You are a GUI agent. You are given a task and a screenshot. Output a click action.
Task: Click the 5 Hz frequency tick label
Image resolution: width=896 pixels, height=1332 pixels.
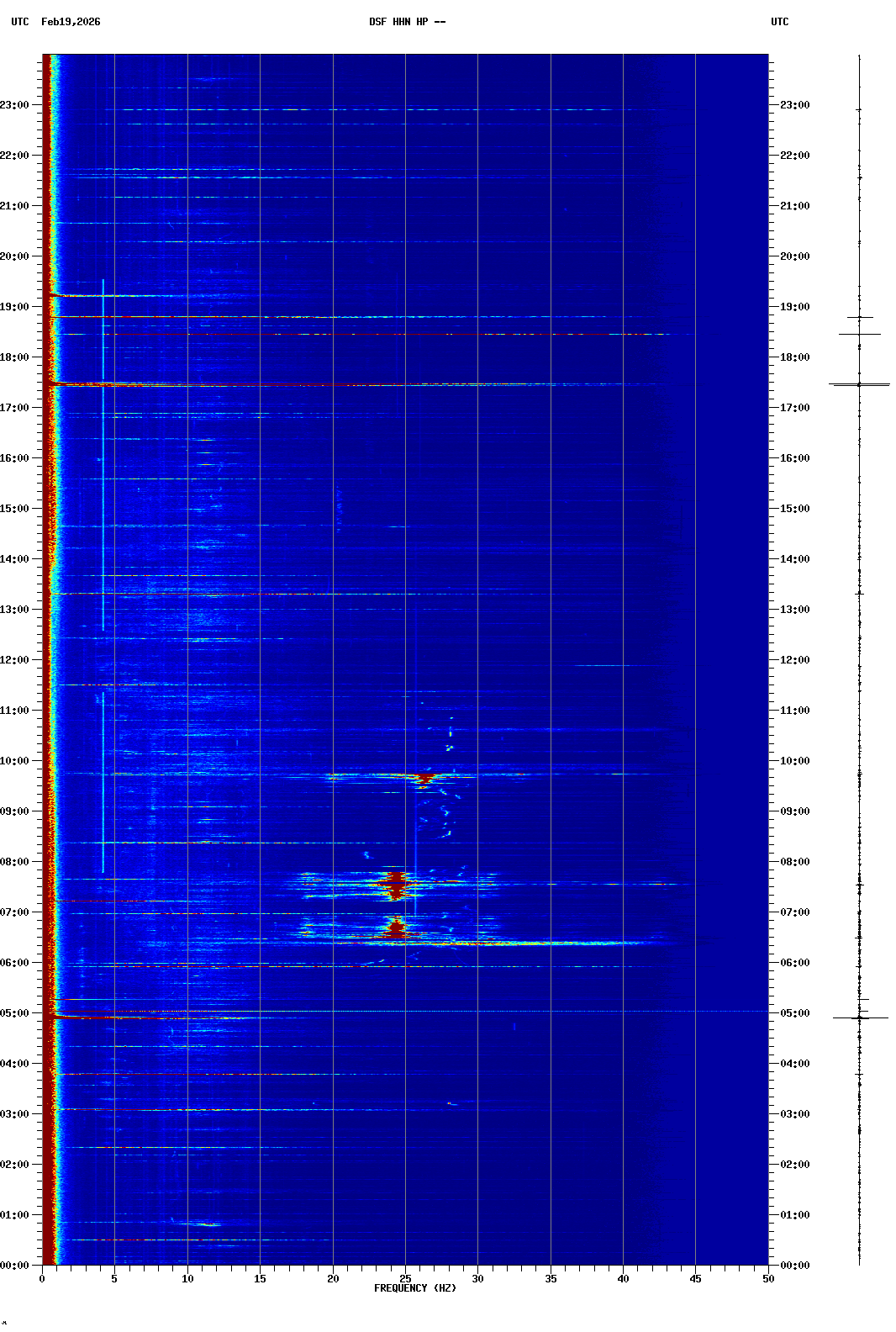tap(114, 1279)
